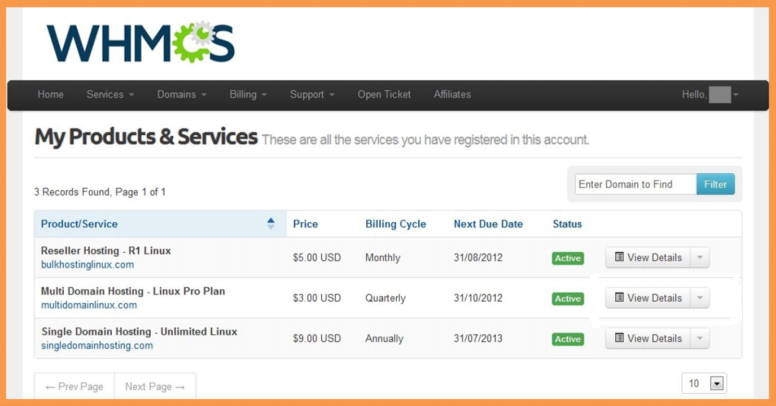The image size is (776, 406).
Task: Open the Hello user account dropdown
Action: coord(710,94)
